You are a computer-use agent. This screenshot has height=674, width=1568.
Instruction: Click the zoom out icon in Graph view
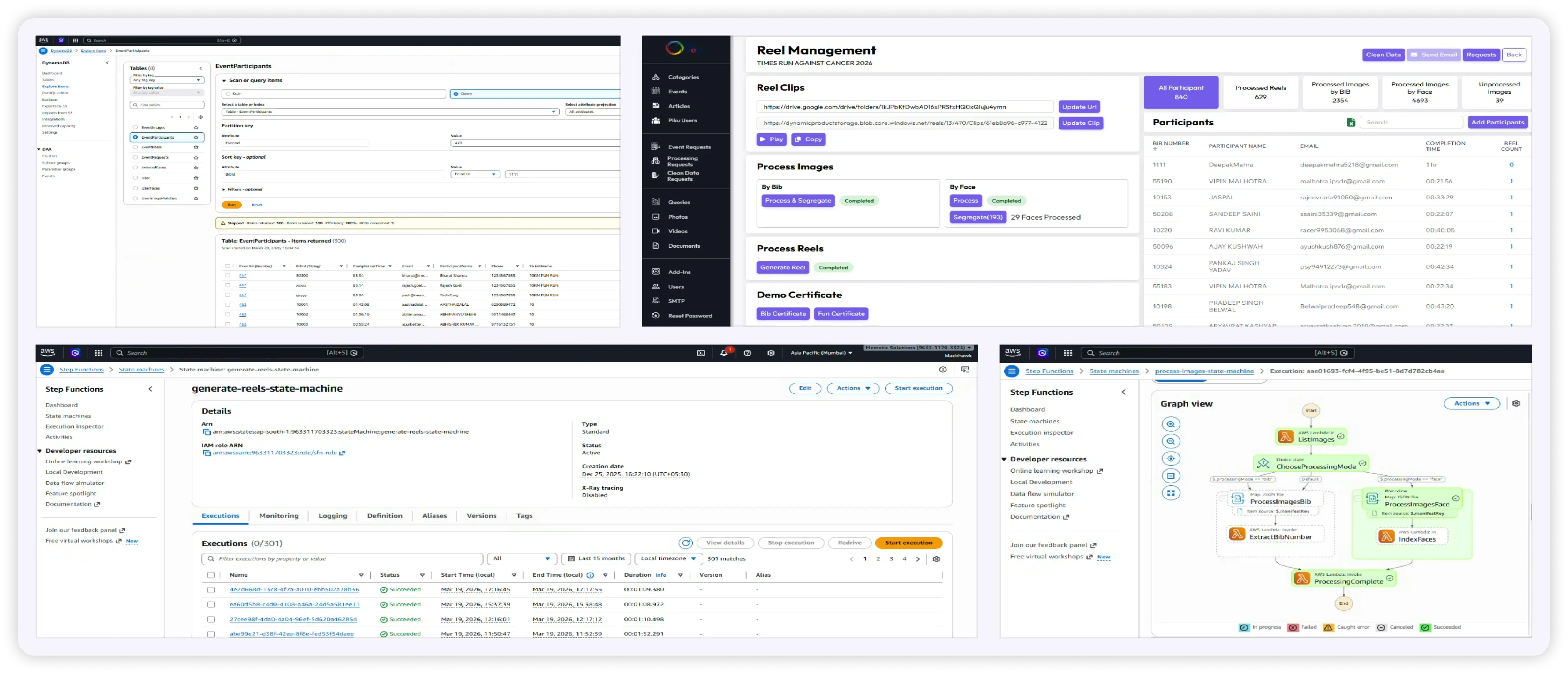click(1171, 441)
